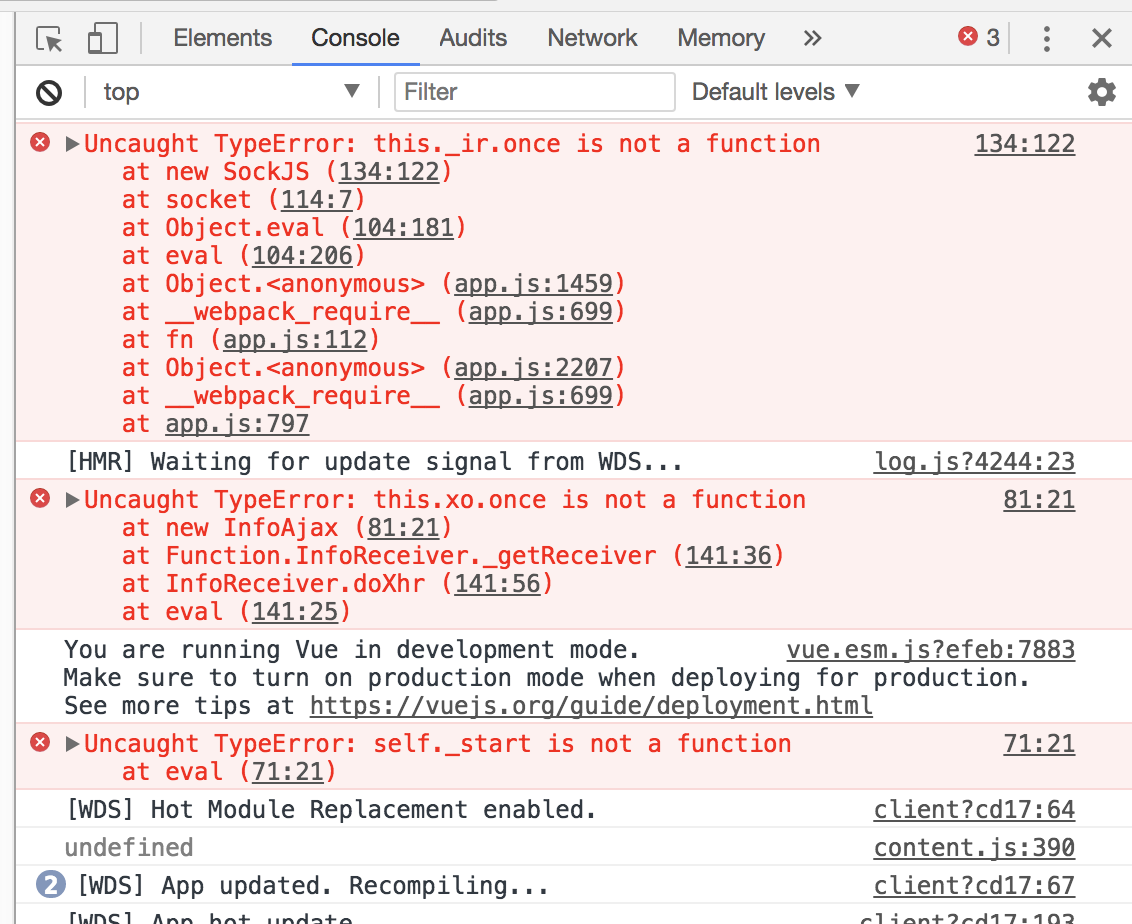Expand the this.xo.once TypeError entry

pos(72,500)
